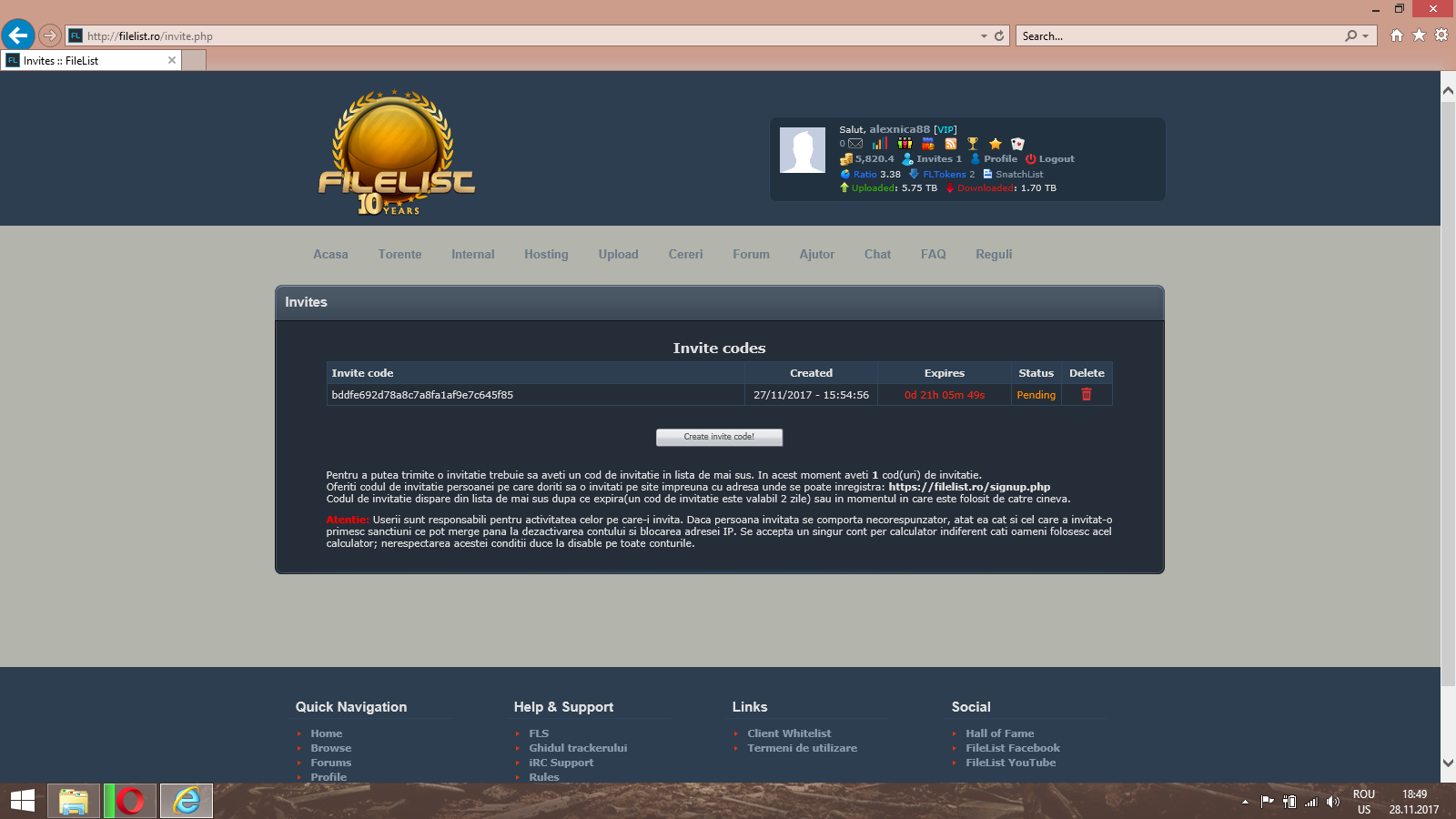This screenshot has height=819, width=1456.
Task: Open the browser Favorites star icon
Action: point(1420,35)
